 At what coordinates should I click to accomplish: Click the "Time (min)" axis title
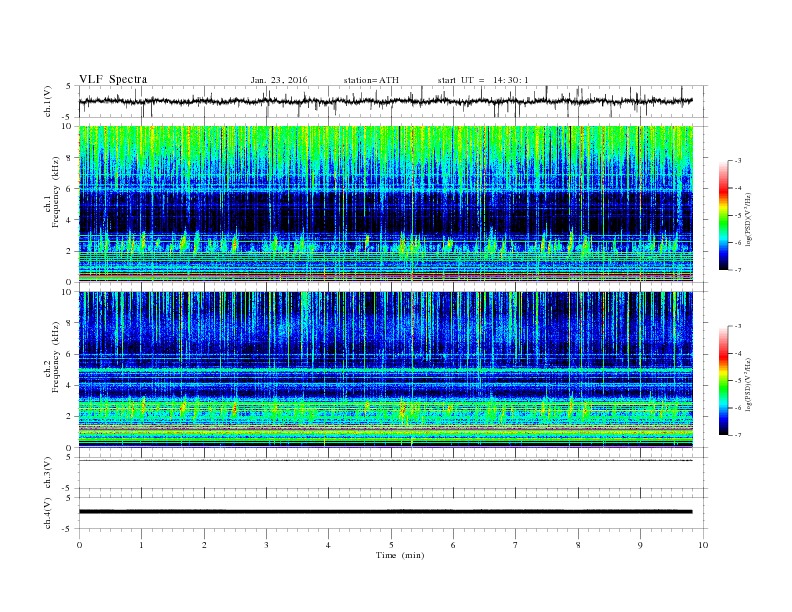[x=400, y=555]
